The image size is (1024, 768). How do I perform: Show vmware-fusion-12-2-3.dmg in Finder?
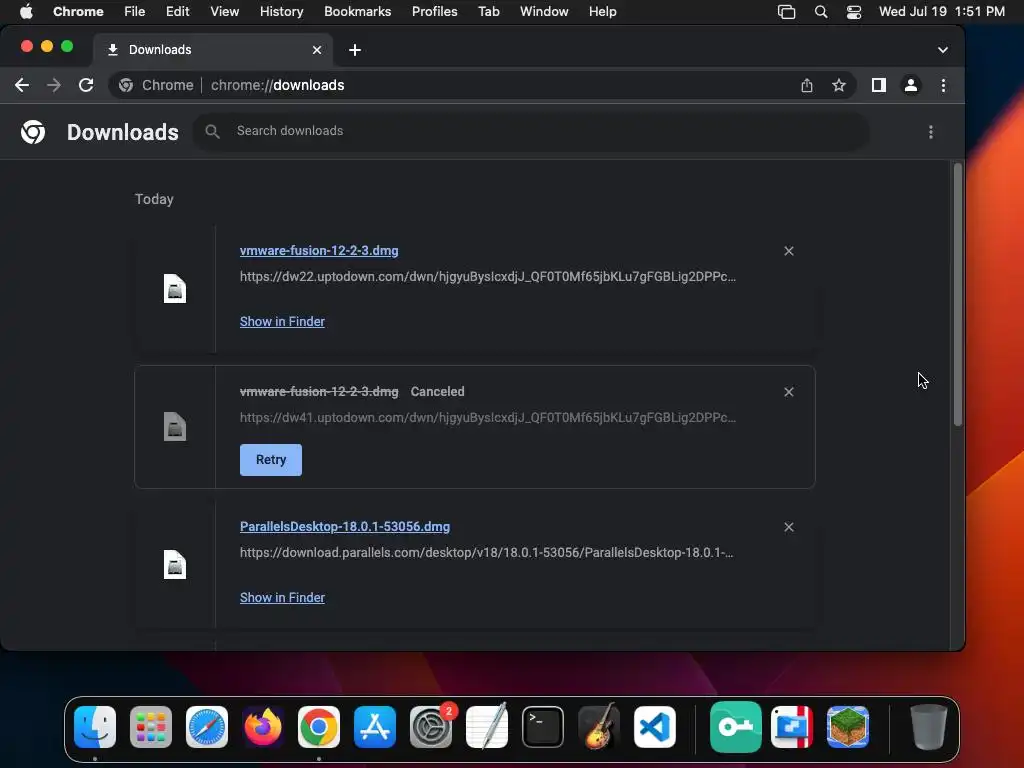pos(282,321)
